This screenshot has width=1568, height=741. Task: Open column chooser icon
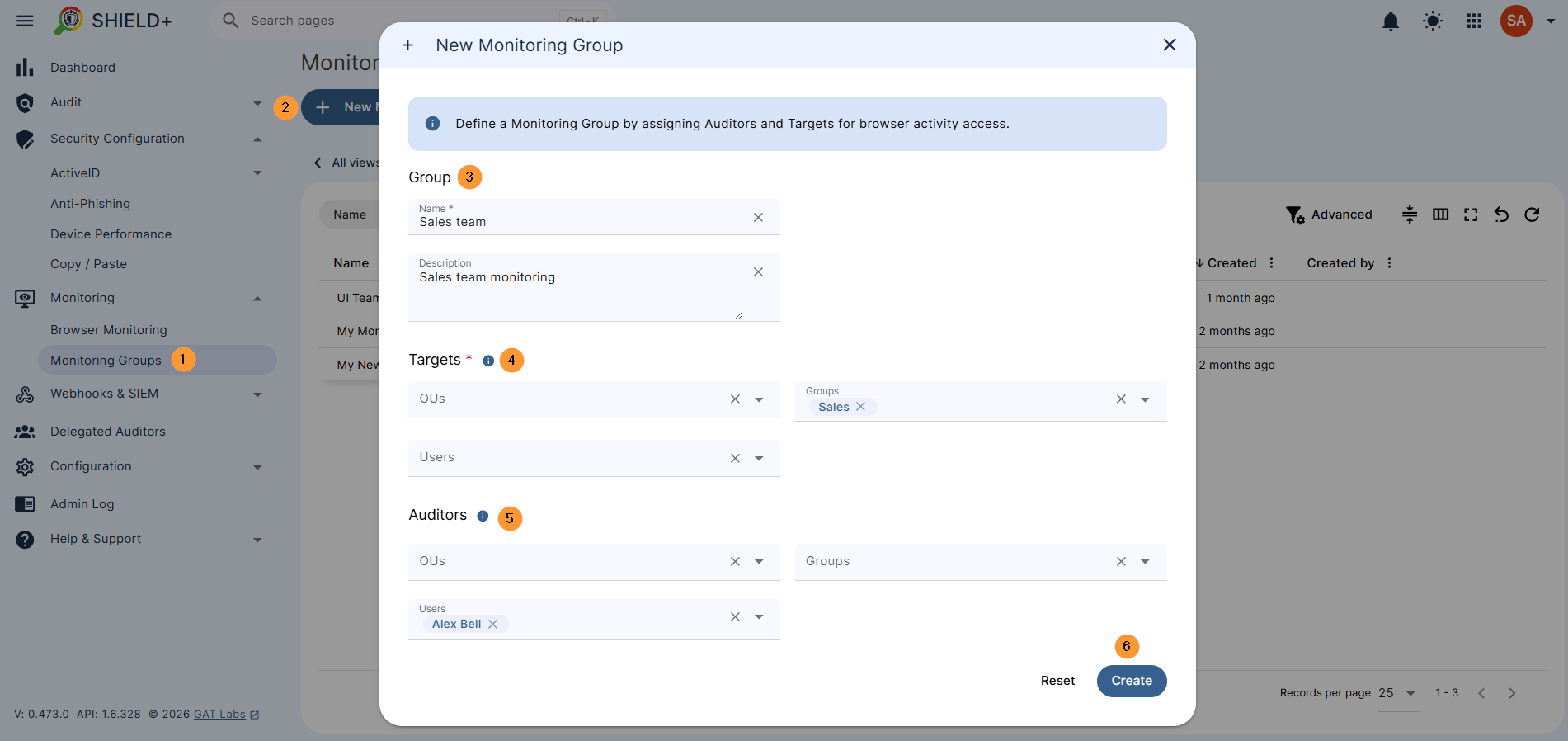pos(1440,215)
